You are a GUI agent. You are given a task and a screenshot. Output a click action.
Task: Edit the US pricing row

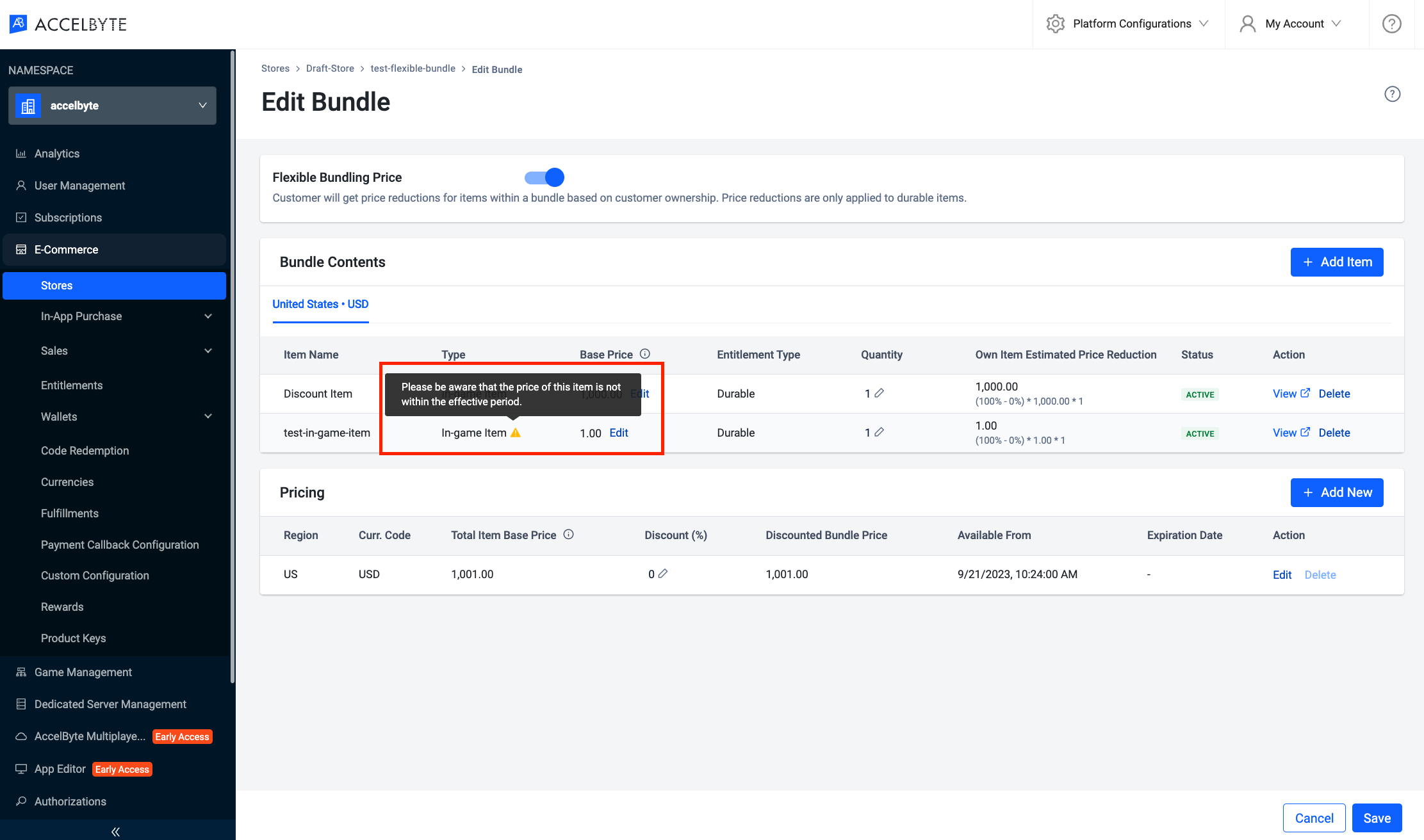click(1282, 574)
